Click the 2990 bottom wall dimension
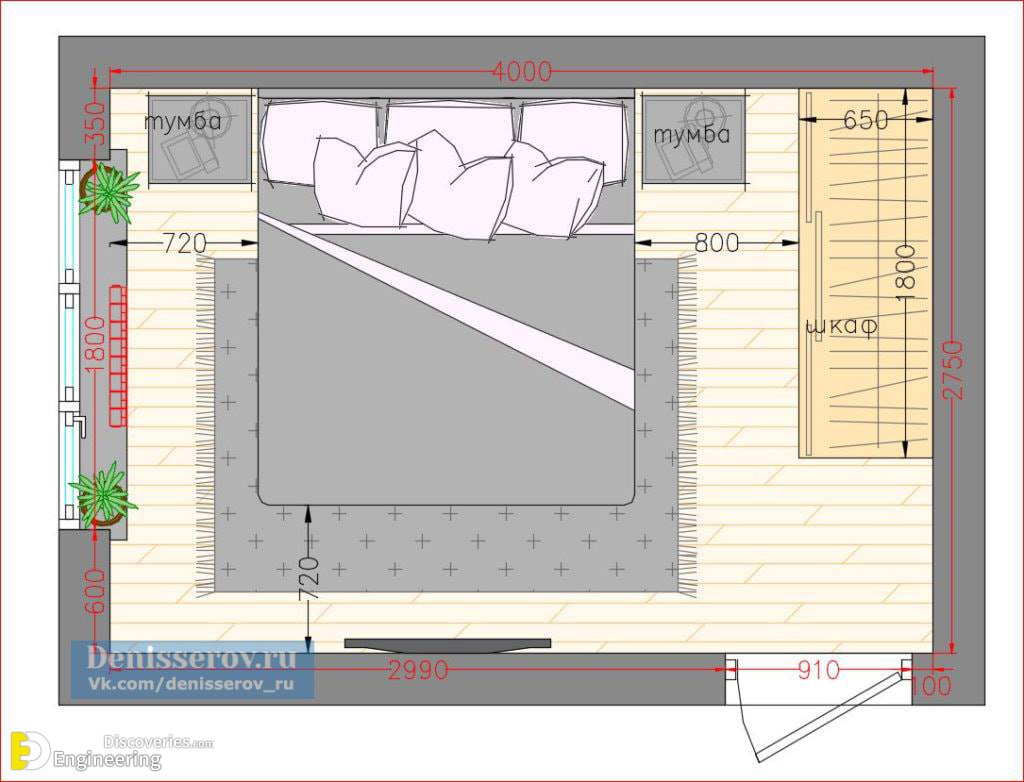The image size is (1024, 782). pos(418,670)
